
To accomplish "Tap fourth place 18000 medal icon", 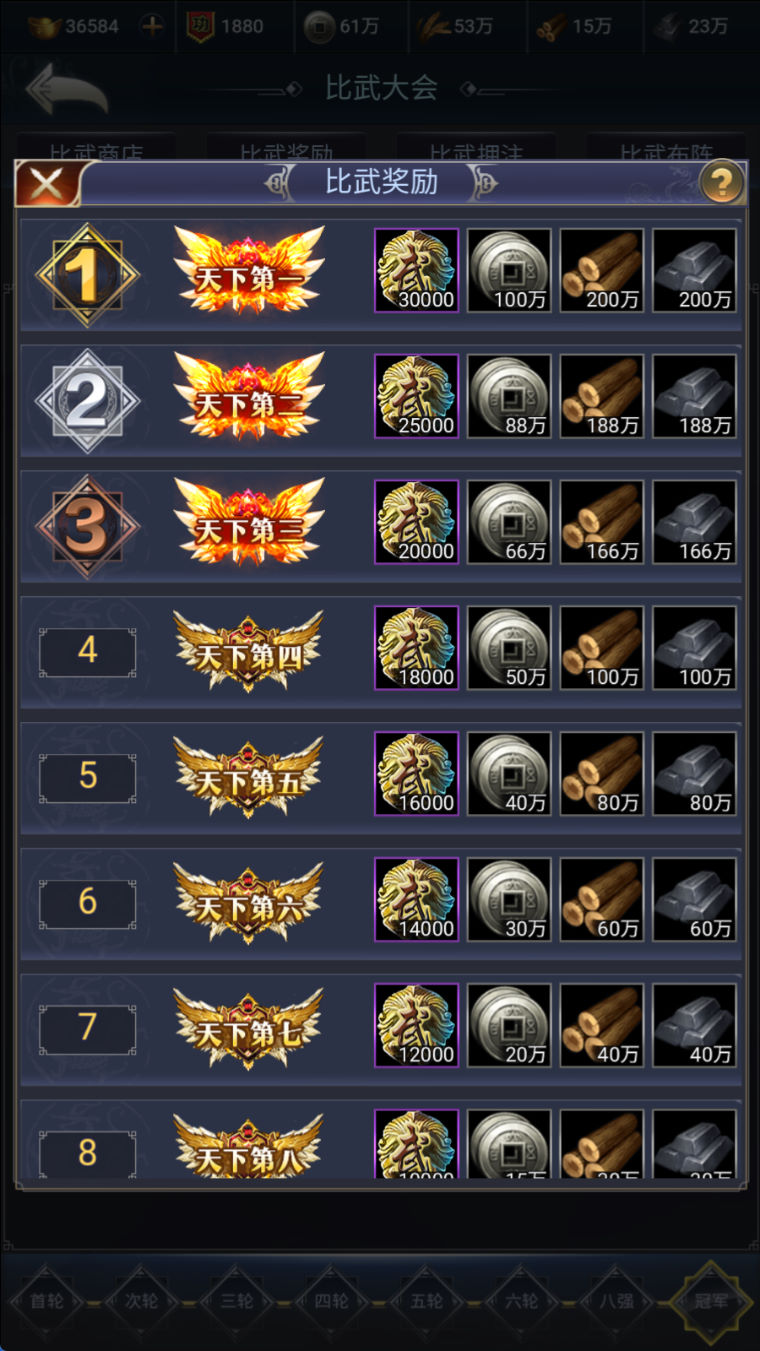I will (416, 649).
